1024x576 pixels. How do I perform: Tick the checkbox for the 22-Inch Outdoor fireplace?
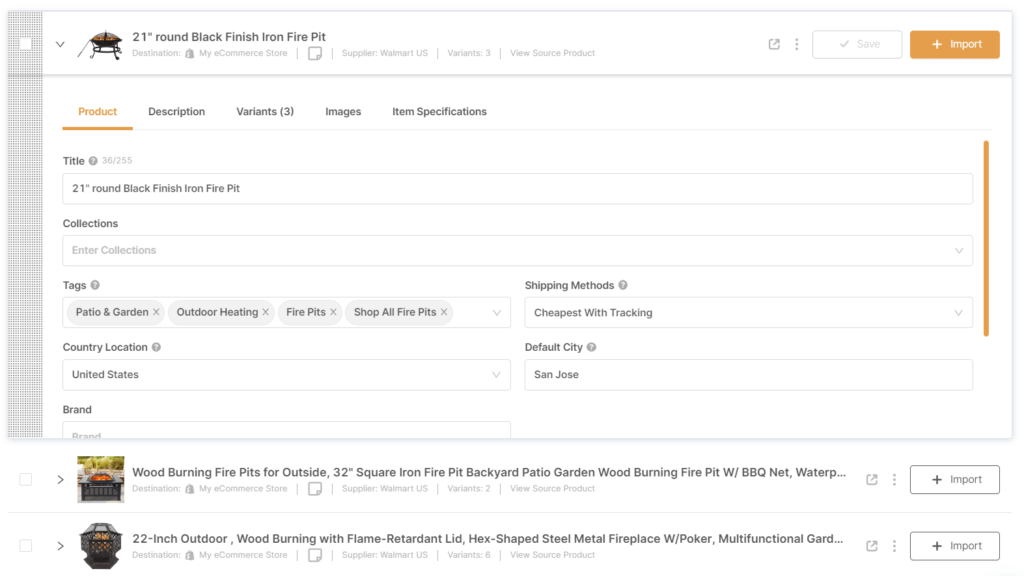25,545
